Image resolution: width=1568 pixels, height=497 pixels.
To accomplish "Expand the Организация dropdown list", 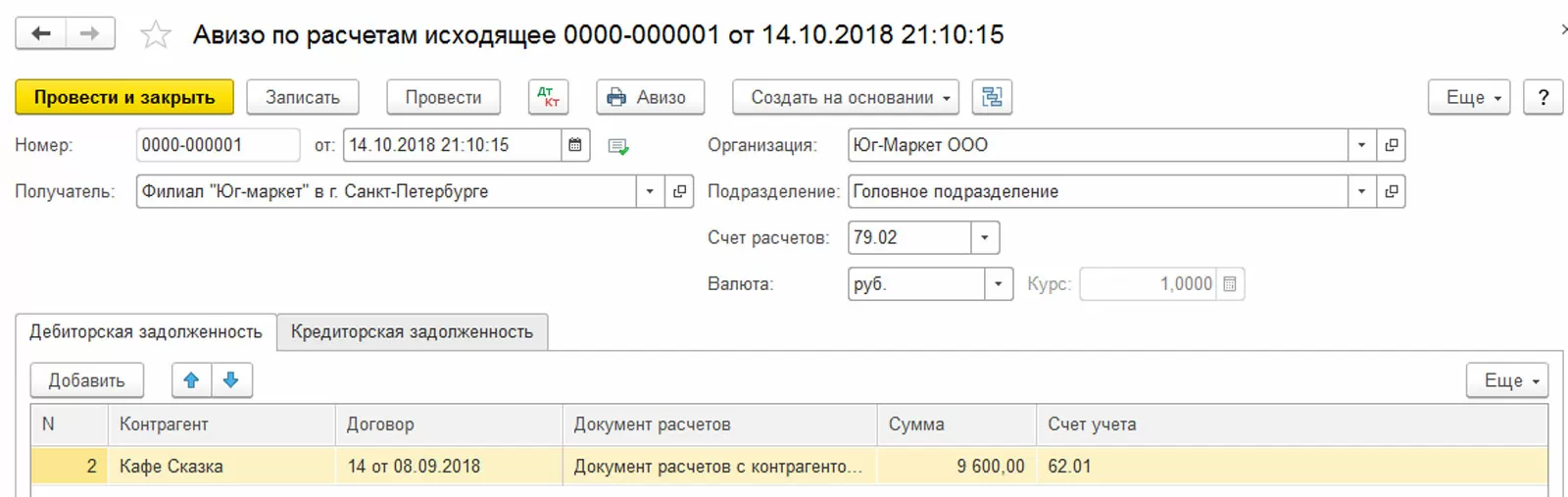I will click(1361, 145).
